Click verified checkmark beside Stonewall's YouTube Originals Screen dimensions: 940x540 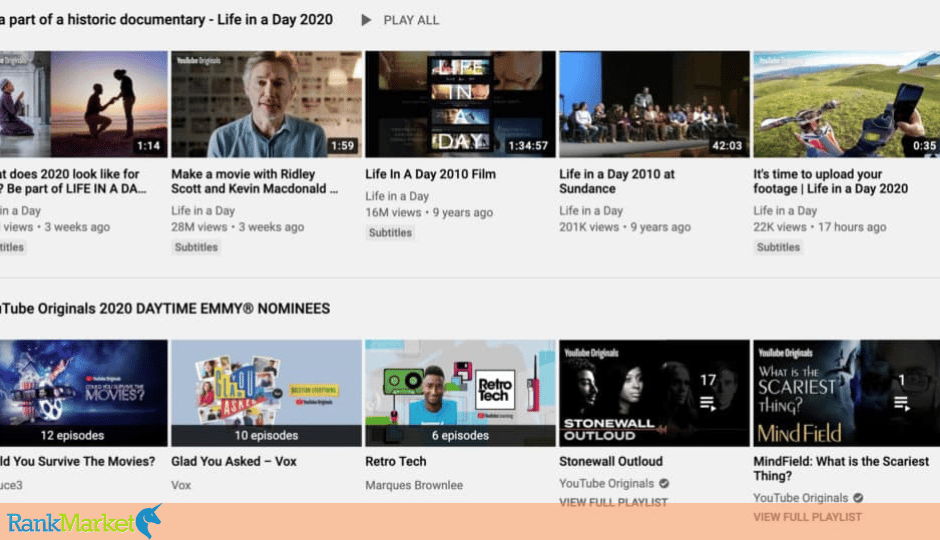click(x=664, y=484)
